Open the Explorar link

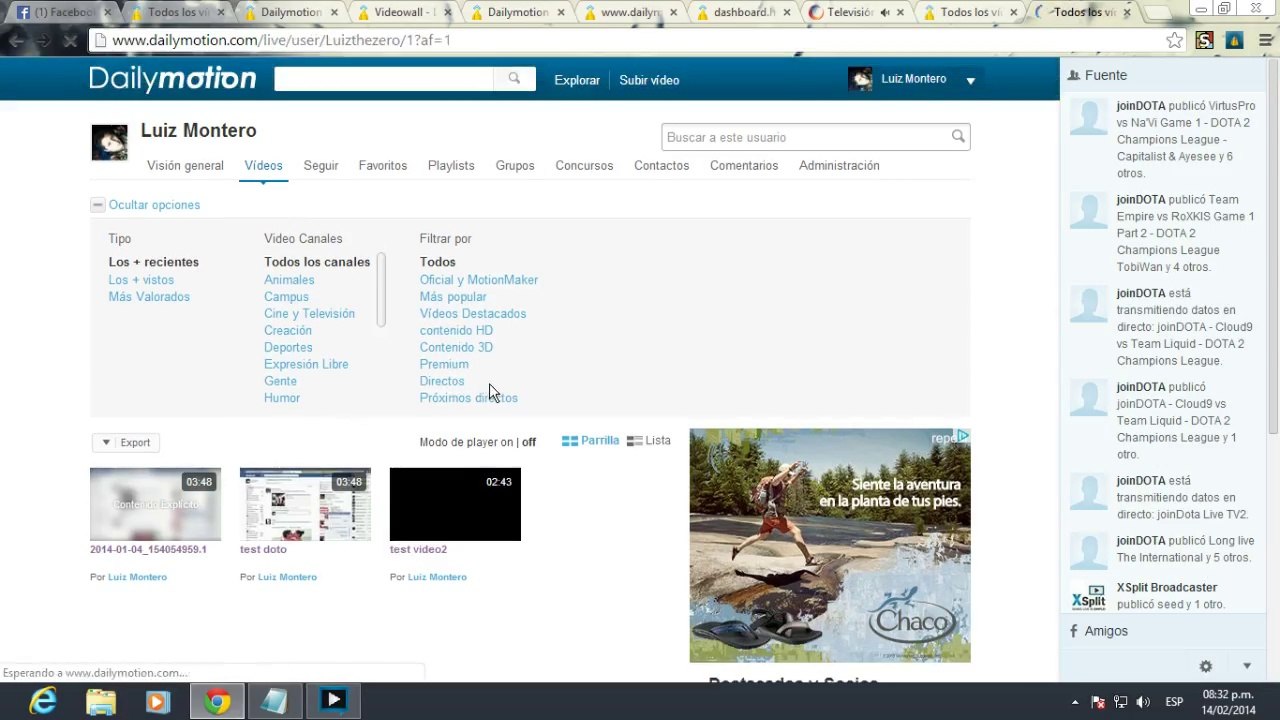(577, 80)
